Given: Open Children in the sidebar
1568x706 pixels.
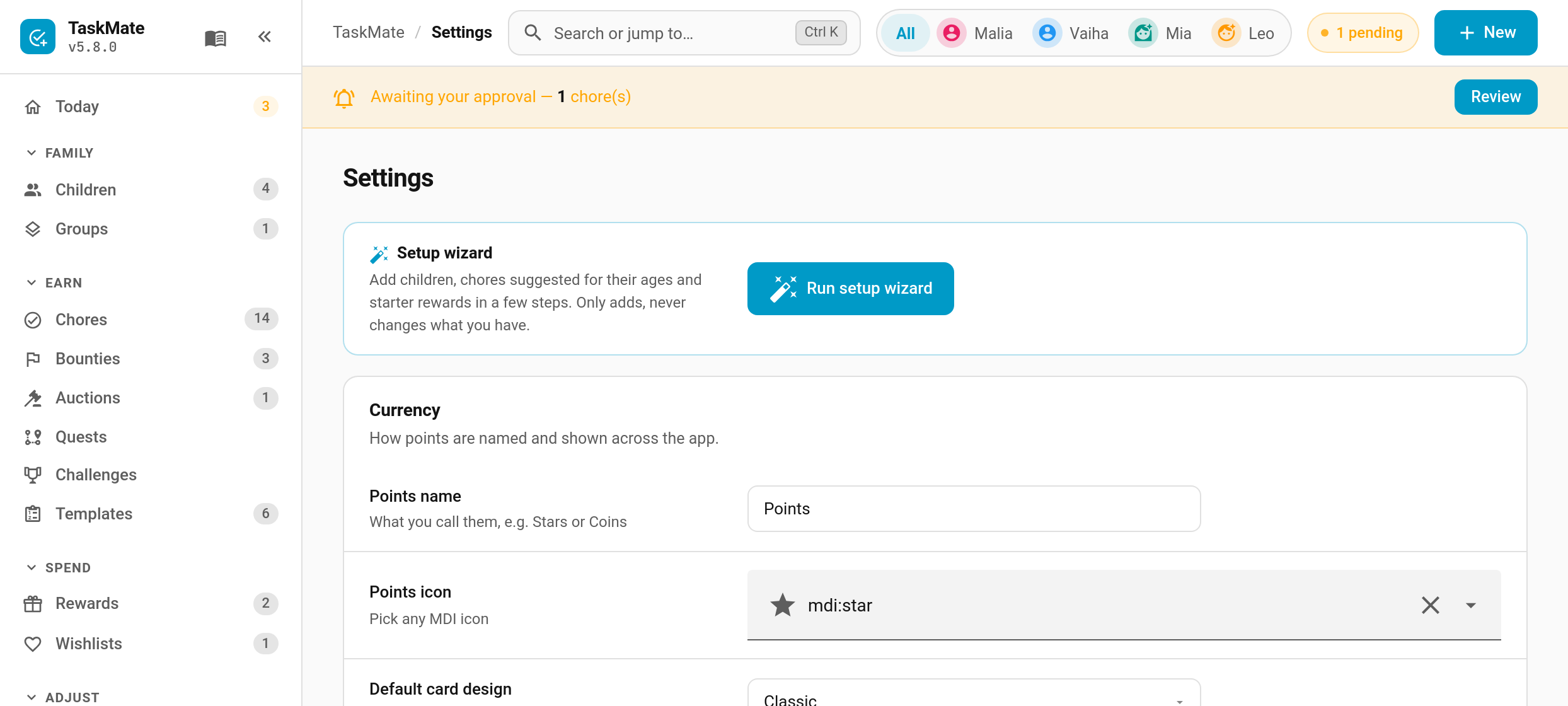Looking at the screenshot, I should [151, 189].
